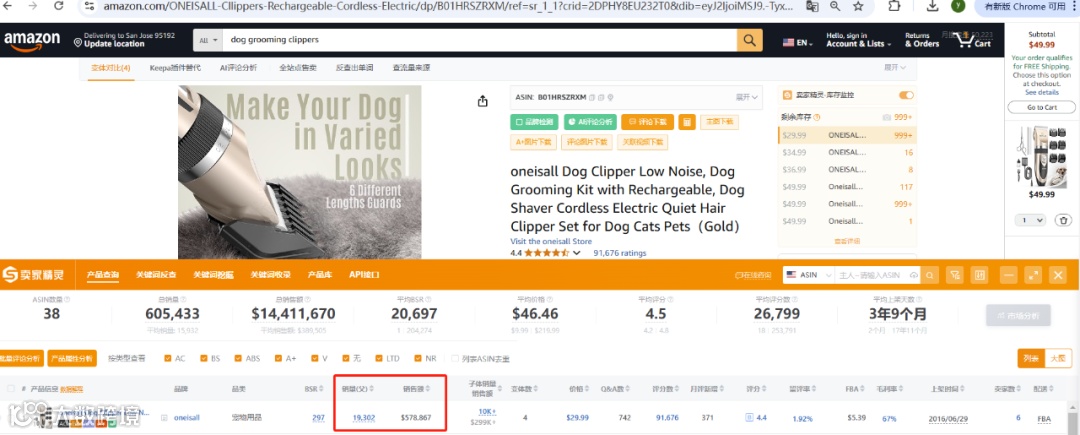Check the 列表ASIN去重 checkbox
The height and width of the screenshot is (435, 1080).
455,359
